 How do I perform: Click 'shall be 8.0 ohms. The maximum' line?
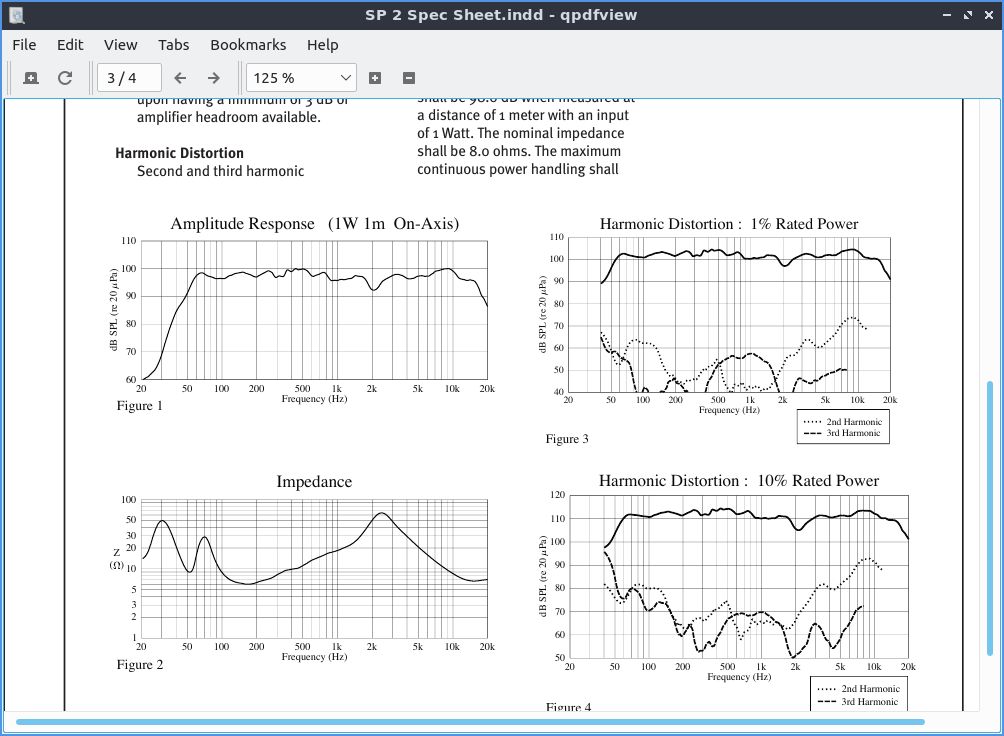pos(519,151)
